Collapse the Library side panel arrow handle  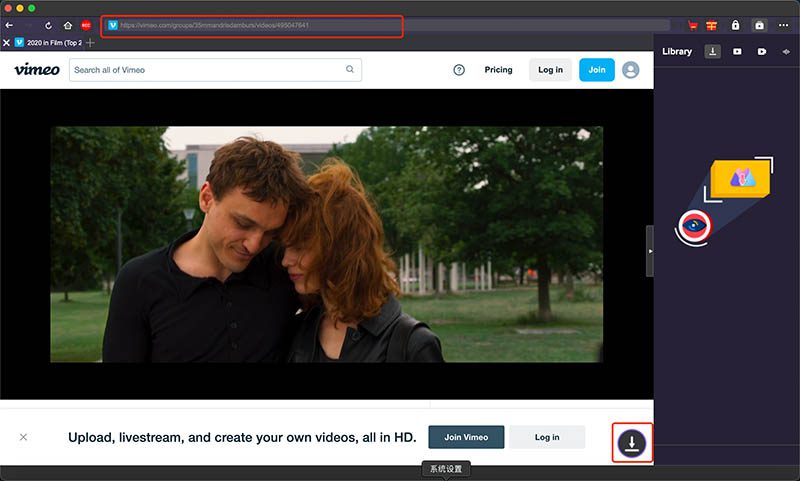pyautogui.click(x=649, y=251)
